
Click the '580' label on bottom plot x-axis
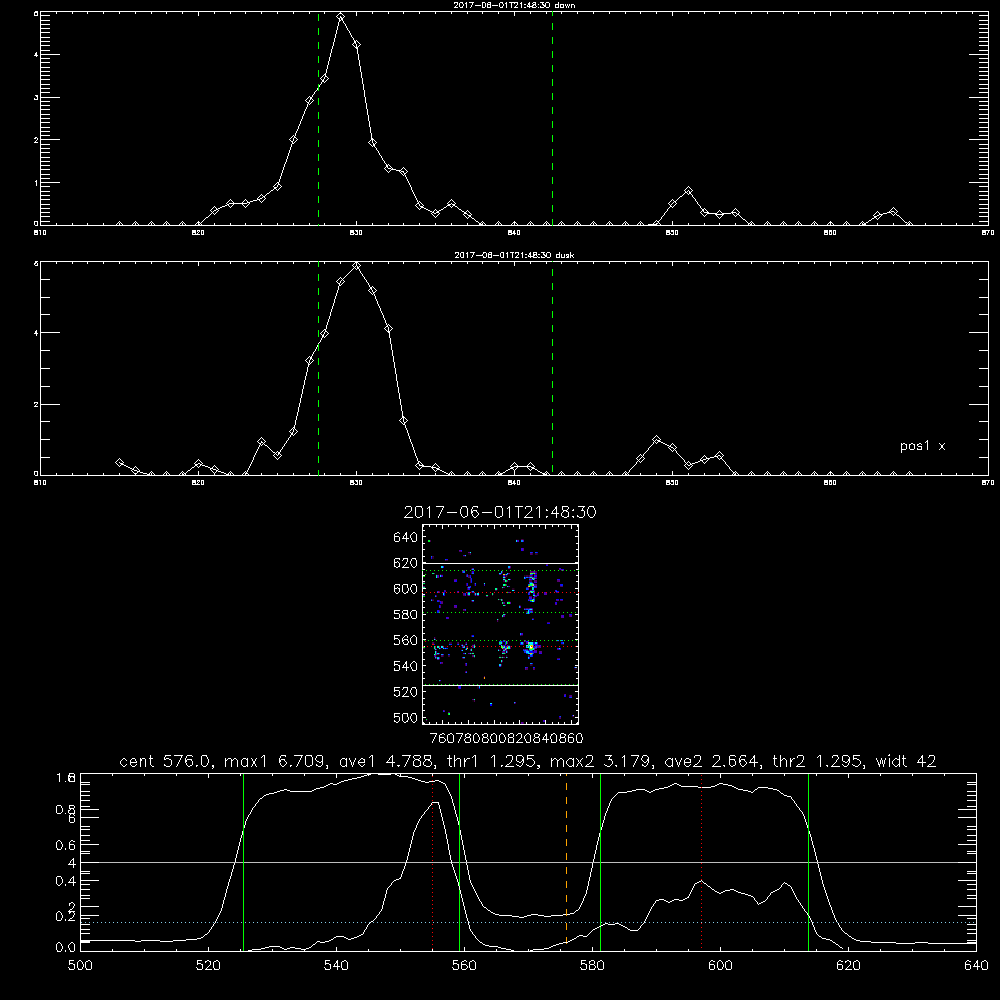592,966
